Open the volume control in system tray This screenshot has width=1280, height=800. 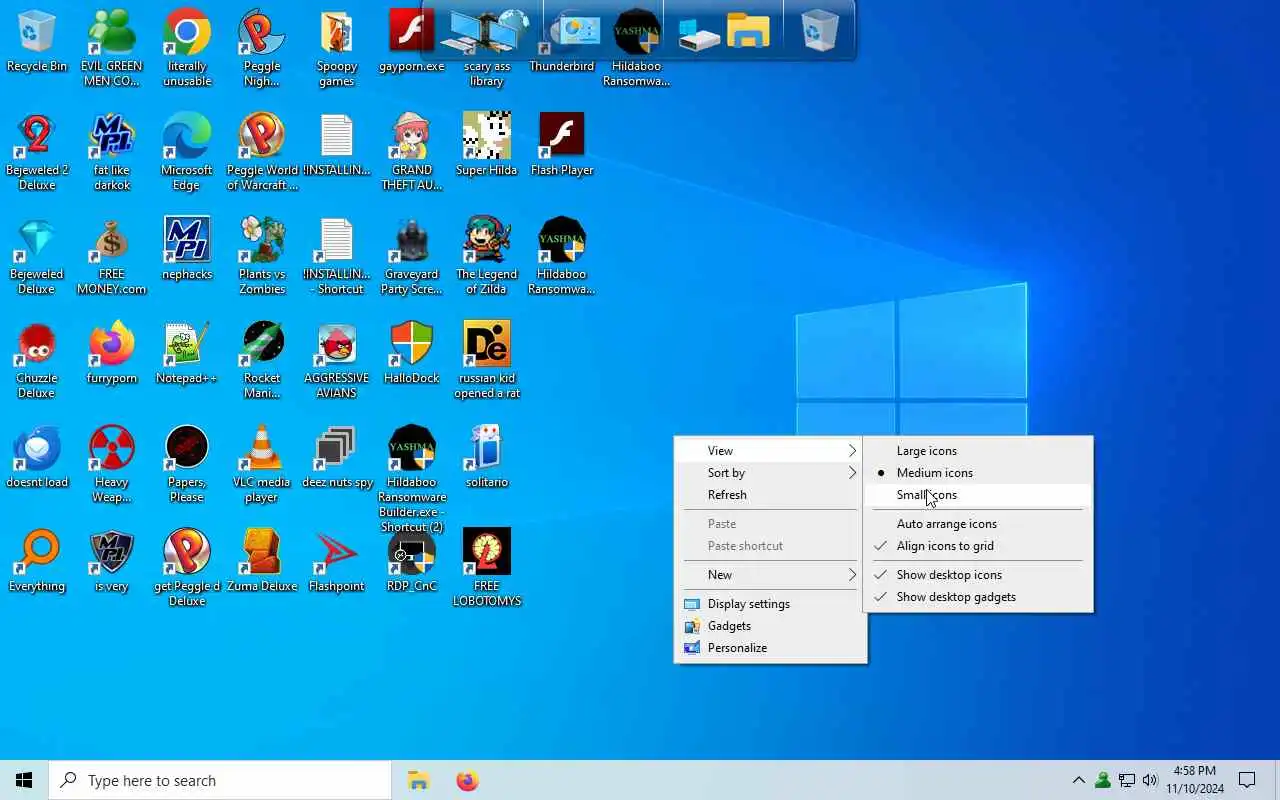(1150, 780)
